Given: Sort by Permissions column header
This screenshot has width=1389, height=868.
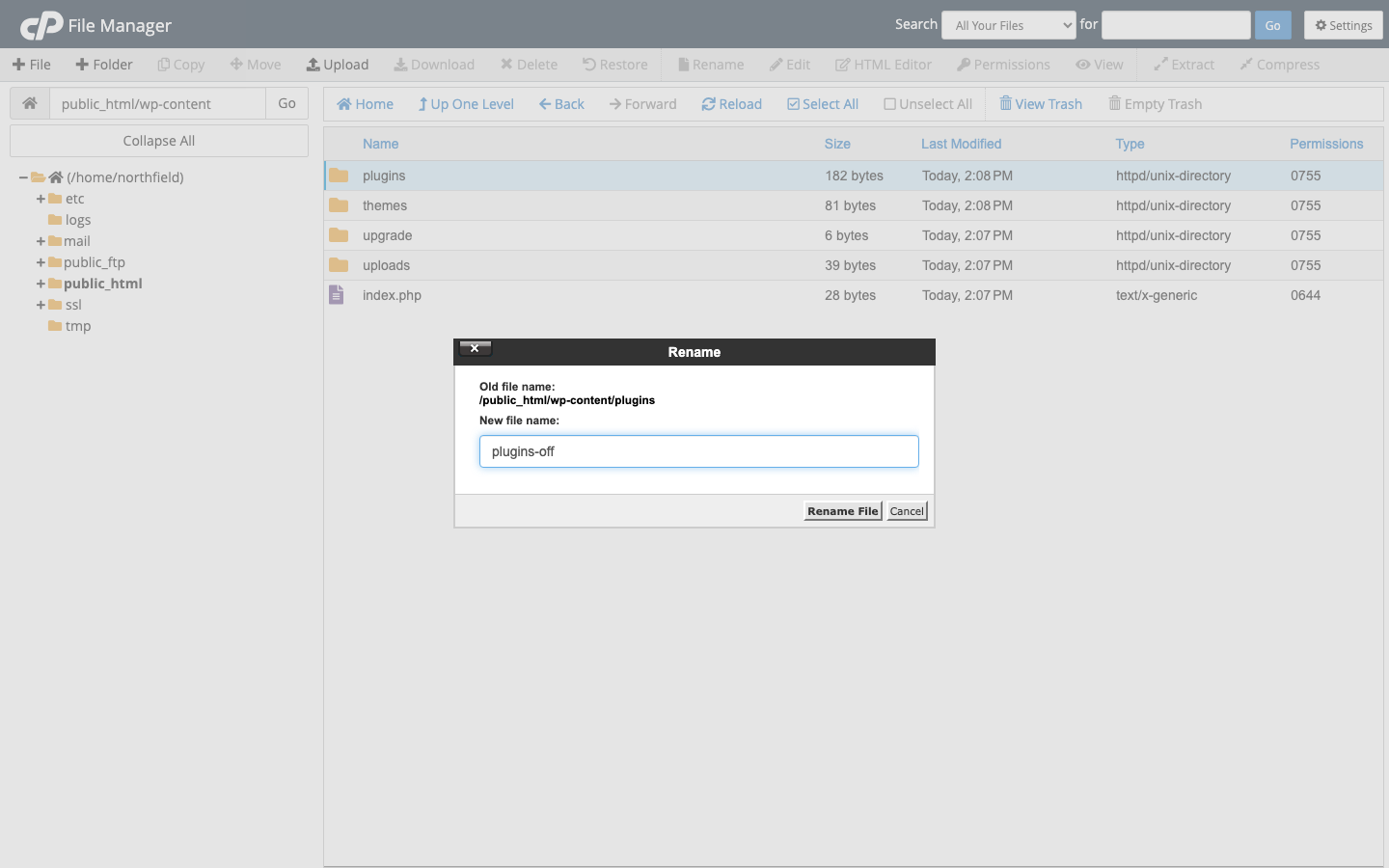Looking at the screenshot, I should (x=1326, y=144).
